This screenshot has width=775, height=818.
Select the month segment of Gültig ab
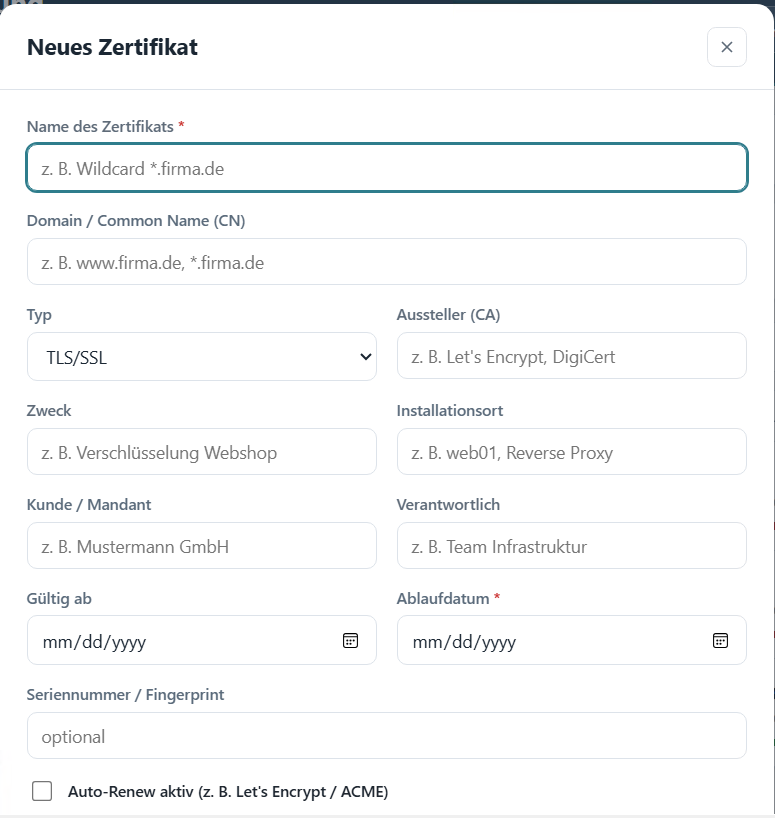[58, 642]
